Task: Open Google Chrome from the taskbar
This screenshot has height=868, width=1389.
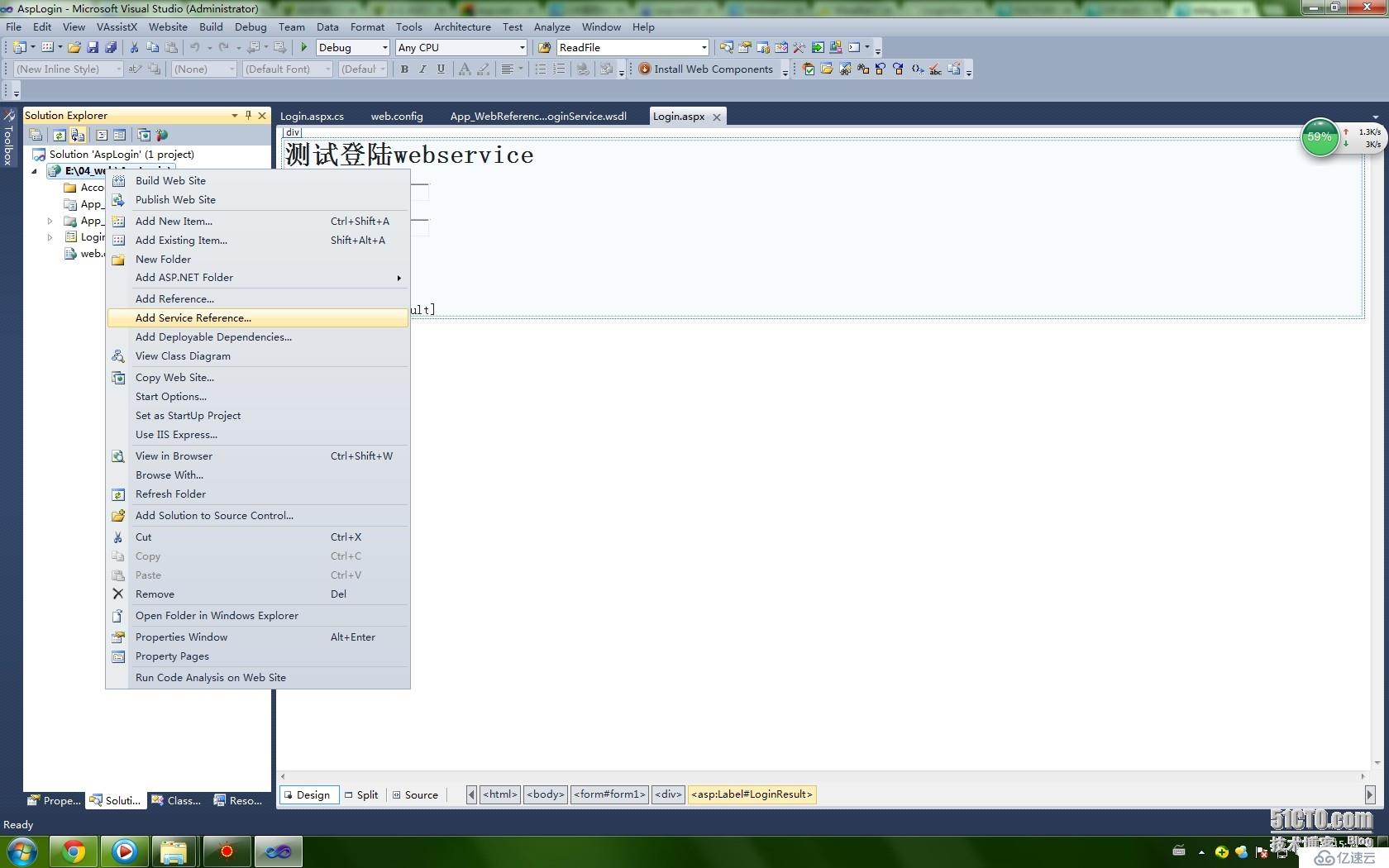Action: click(74, 851)
